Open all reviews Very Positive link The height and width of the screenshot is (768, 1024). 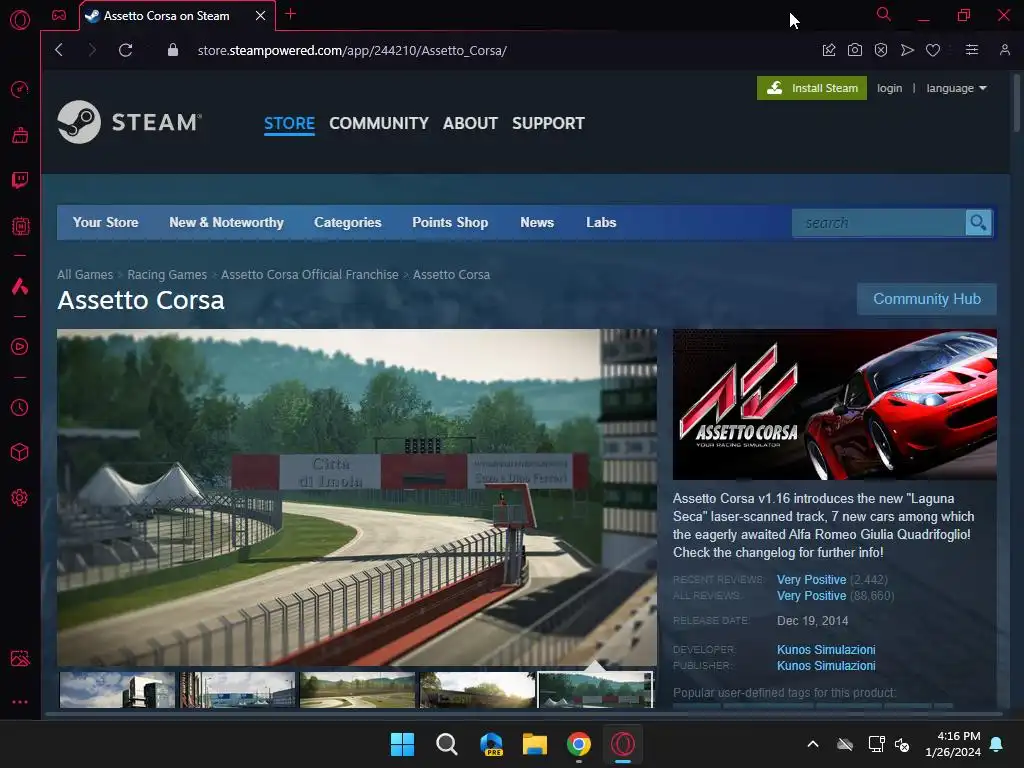click(811, 596)
